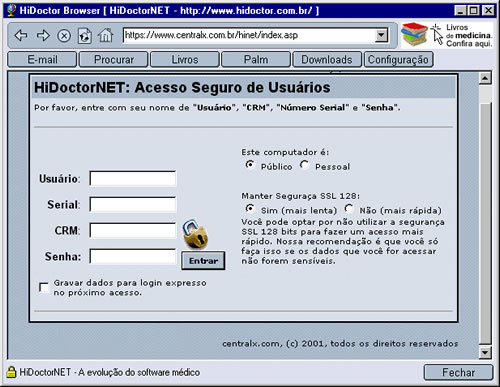500x387 pixels.
Task: Go forward using the right arrow icon
Action: click(43, 35)
